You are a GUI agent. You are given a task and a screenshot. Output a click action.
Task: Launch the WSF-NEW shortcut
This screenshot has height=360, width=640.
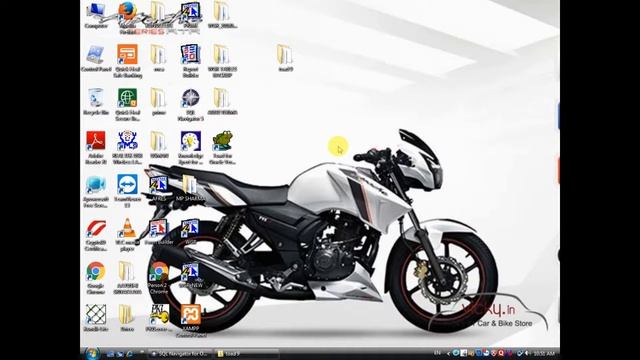pyautogui.click(x=191, y=276)
